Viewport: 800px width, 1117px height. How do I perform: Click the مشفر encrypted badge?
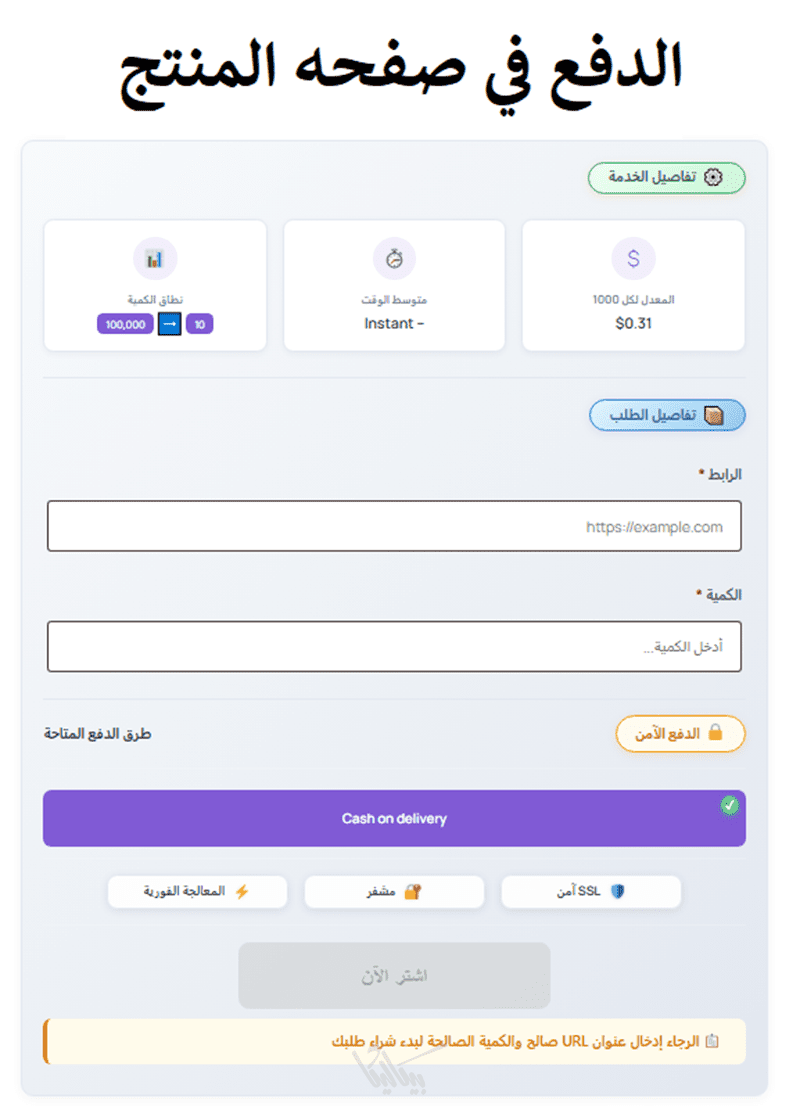[x=394, y=892]
